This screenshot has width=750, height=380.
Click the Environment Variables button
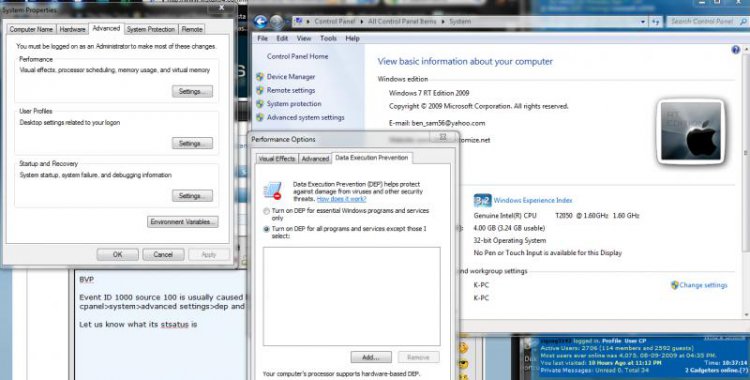tap(183, 222)
